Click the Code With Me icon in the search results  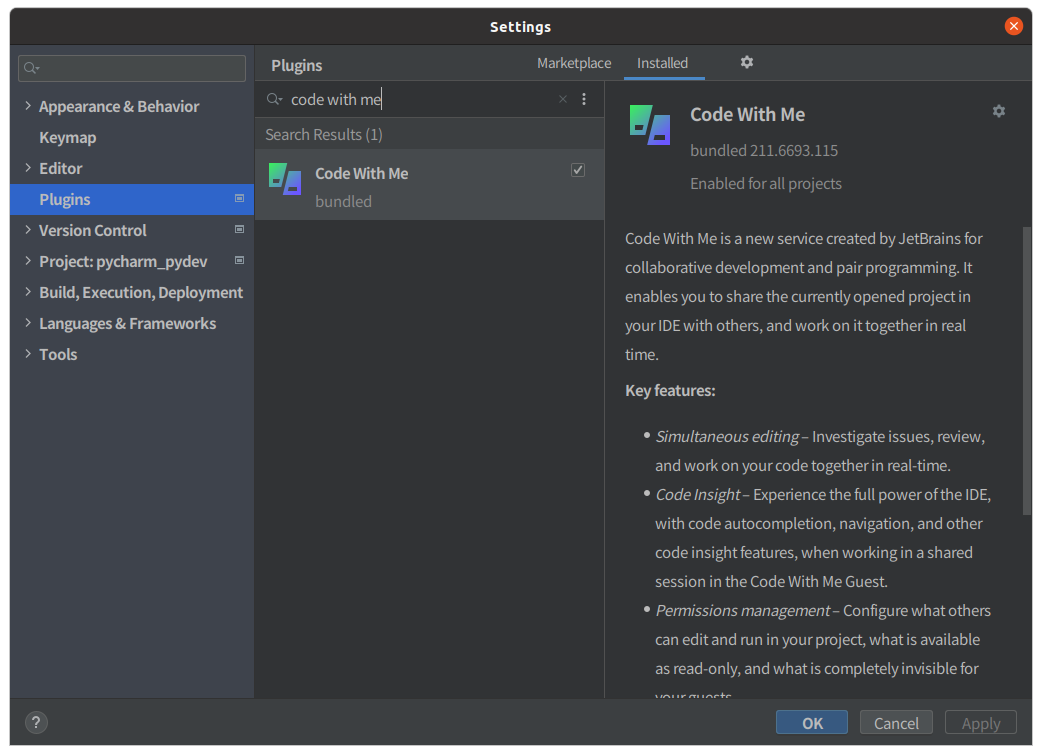click(285, 179)
